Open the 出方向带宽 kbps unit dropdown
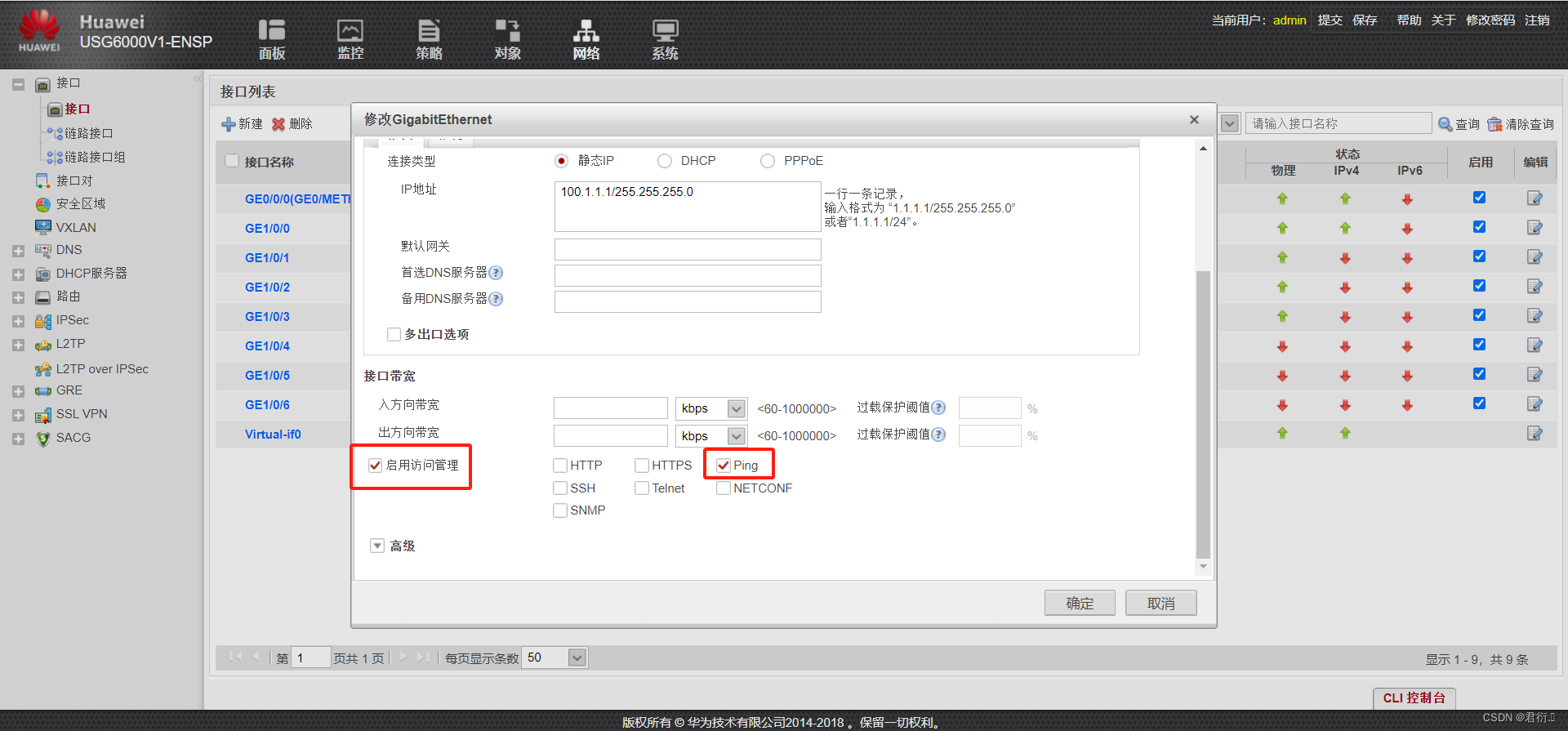The image size is (1568, 731). [x=737, y=436]
